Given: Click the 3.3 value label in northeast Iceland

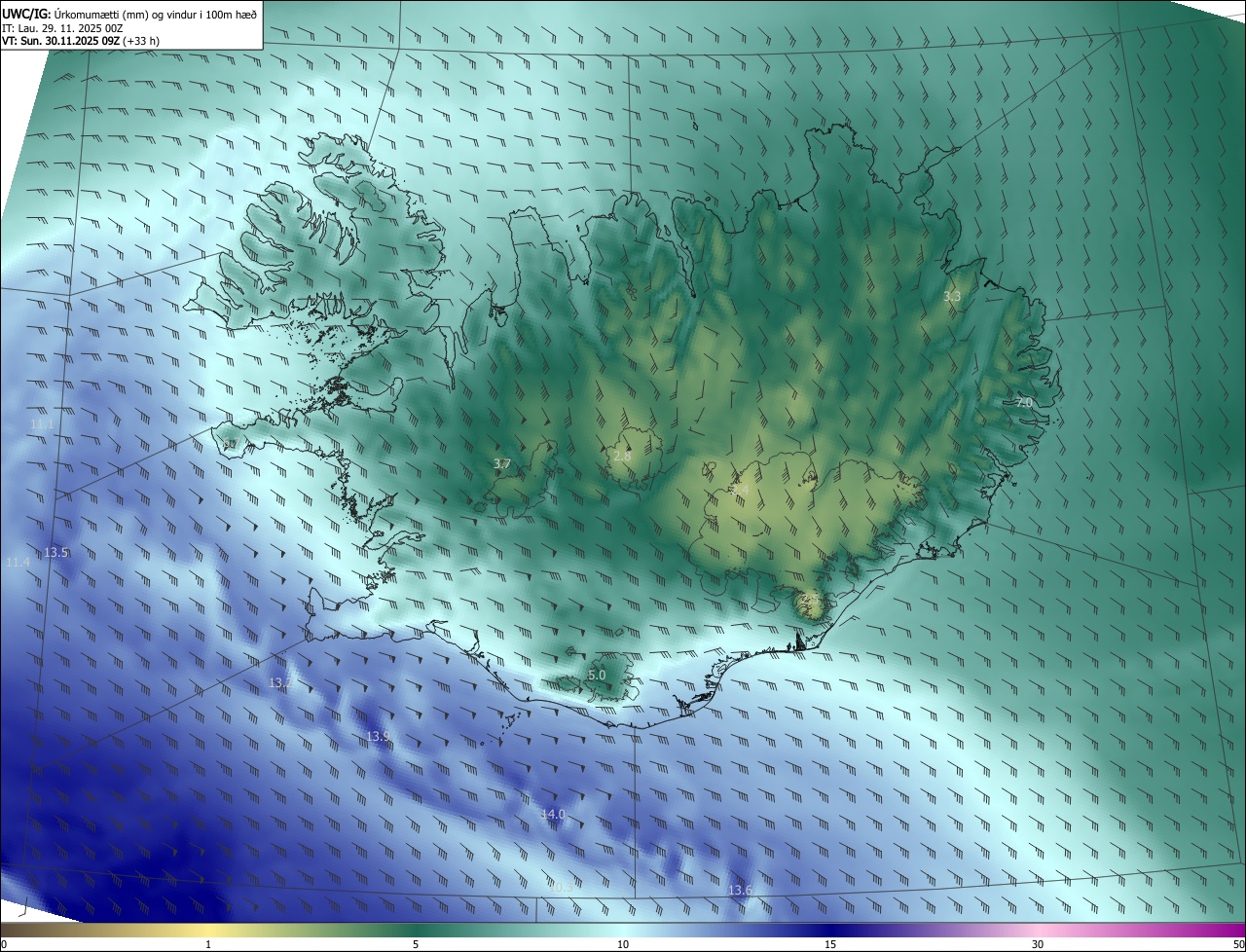Looking at the screenshot, I should coord(953,296).
